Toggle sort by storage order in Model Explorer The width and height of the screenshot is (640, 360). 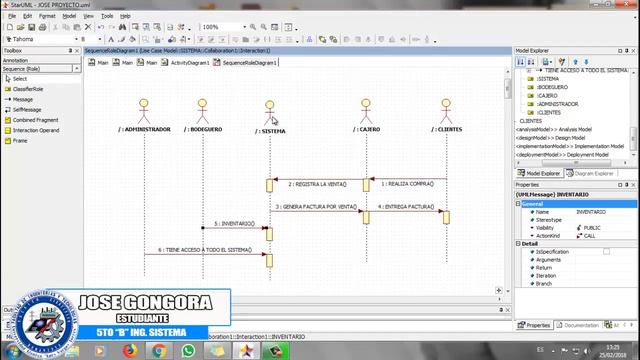(520, 62)
